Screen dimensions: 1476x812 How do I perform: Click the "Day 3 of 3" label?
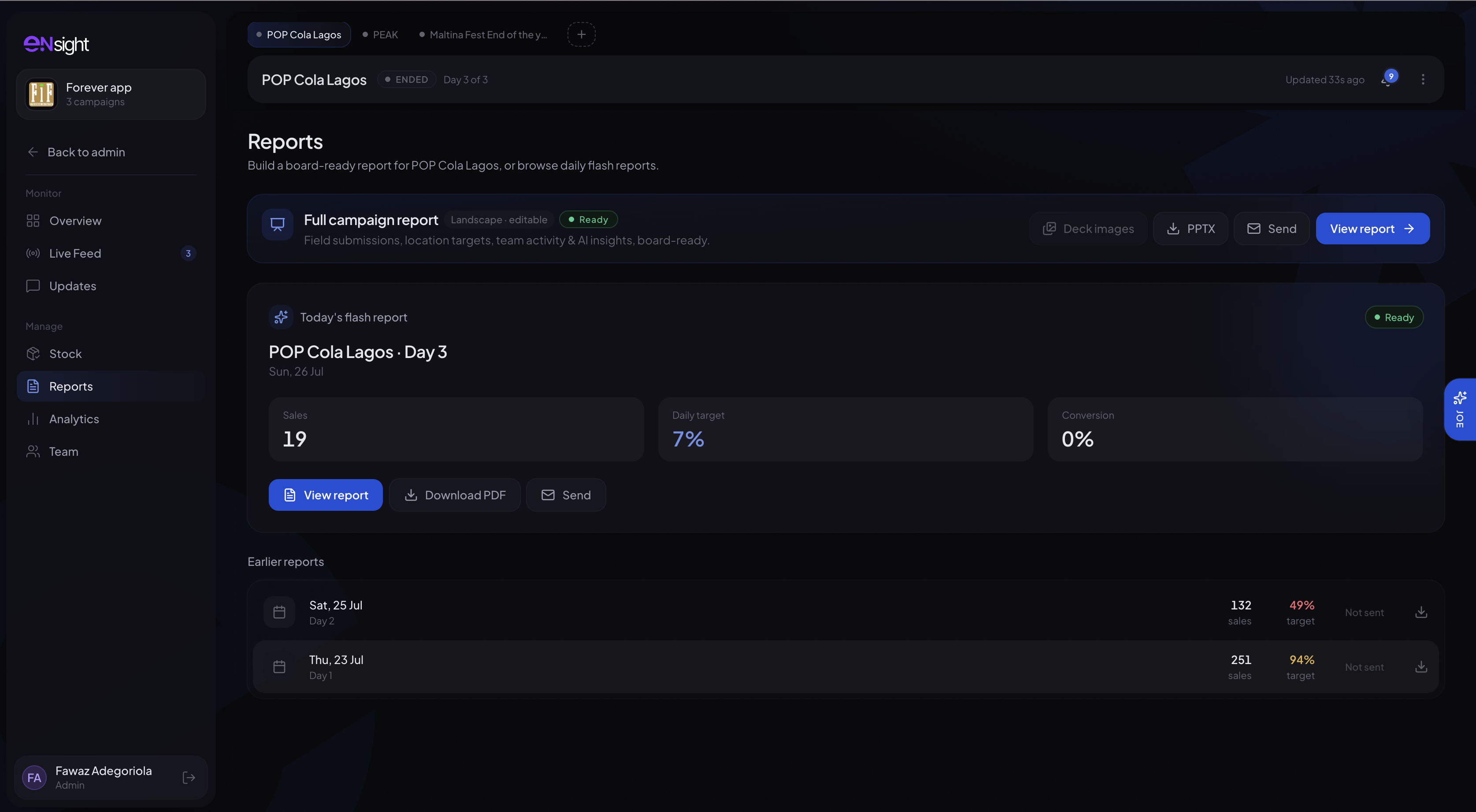pyautogui.click(x=465, y=80)
